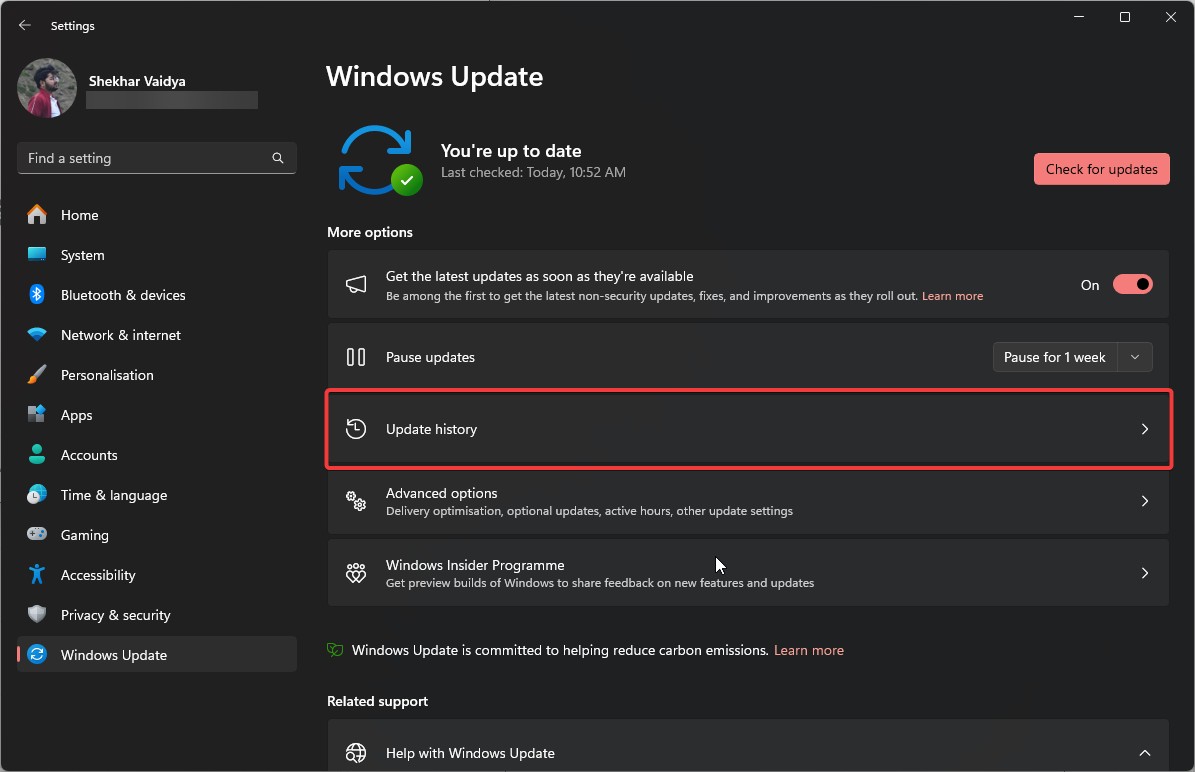Disable latest updates as soon as available
This screenshot has height=772, width=1195.
pos(1132,284)
